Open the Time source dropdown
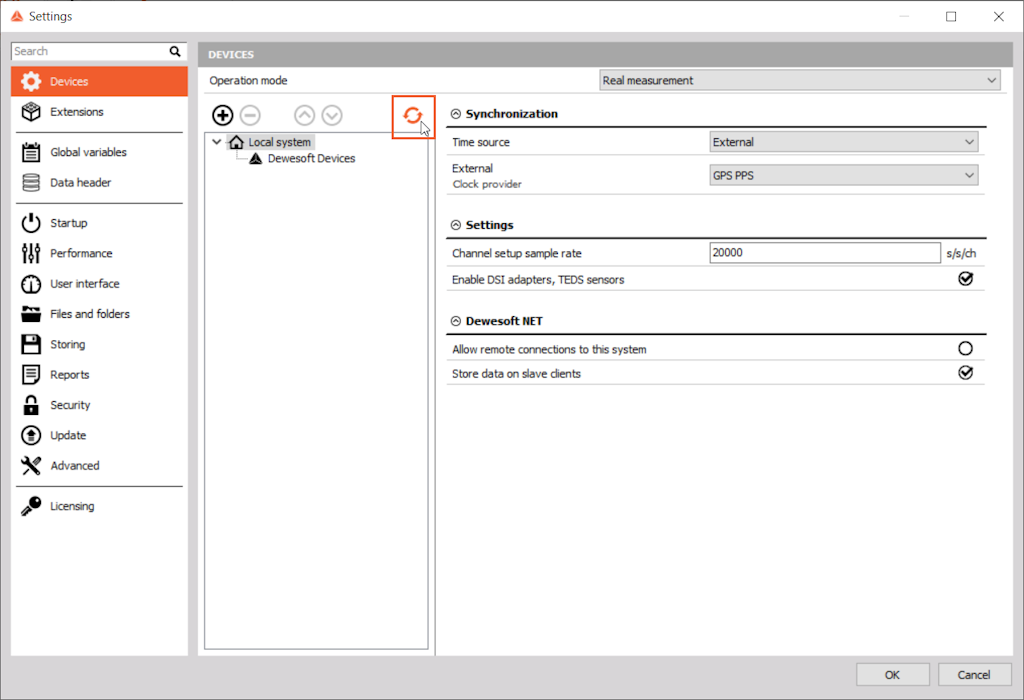This screenshot has width=1024, height=700. coord(844,142)
